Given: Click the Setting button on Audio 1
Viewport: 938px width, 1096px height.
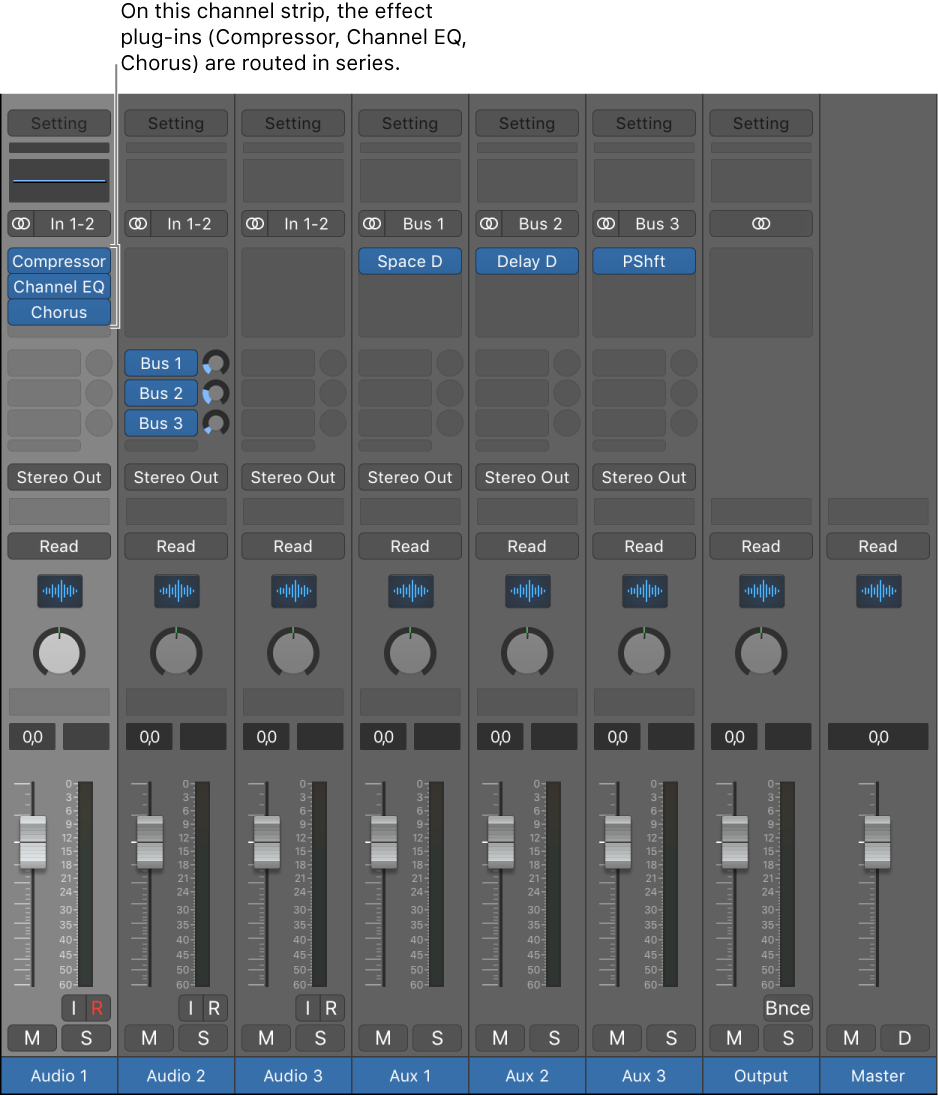Looking at the screenshot, I should coord(58,123).
